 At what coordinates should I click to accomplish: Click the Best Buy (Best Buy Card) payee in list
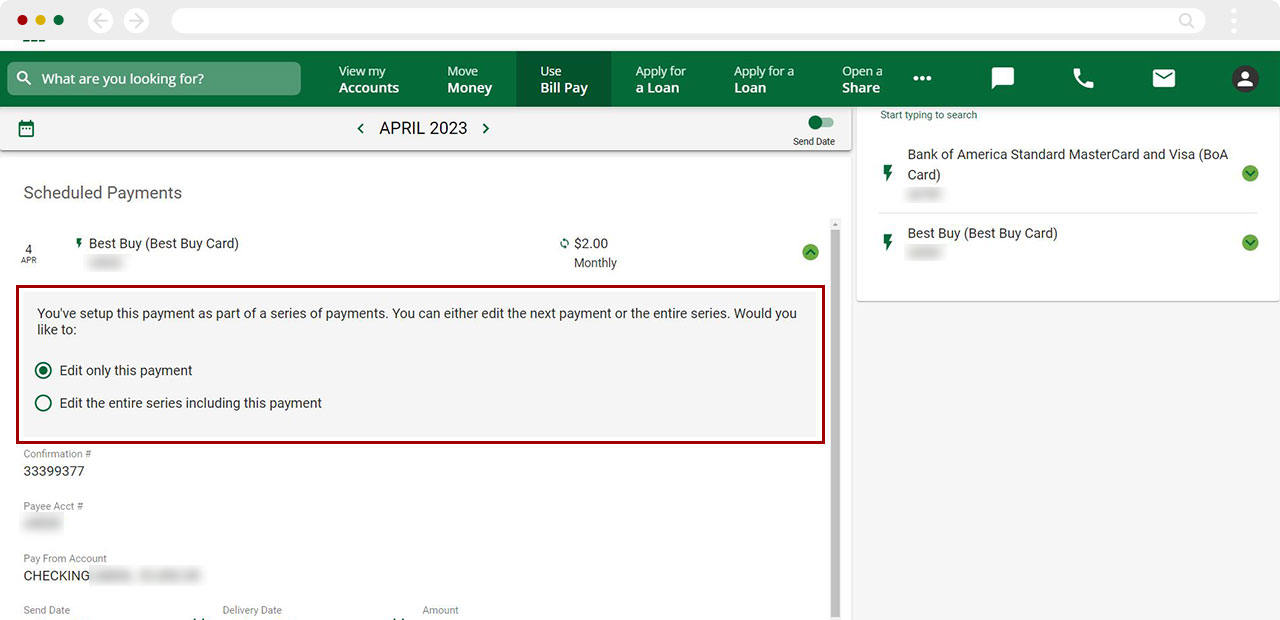pyautogui.click(x=982, y=233)
